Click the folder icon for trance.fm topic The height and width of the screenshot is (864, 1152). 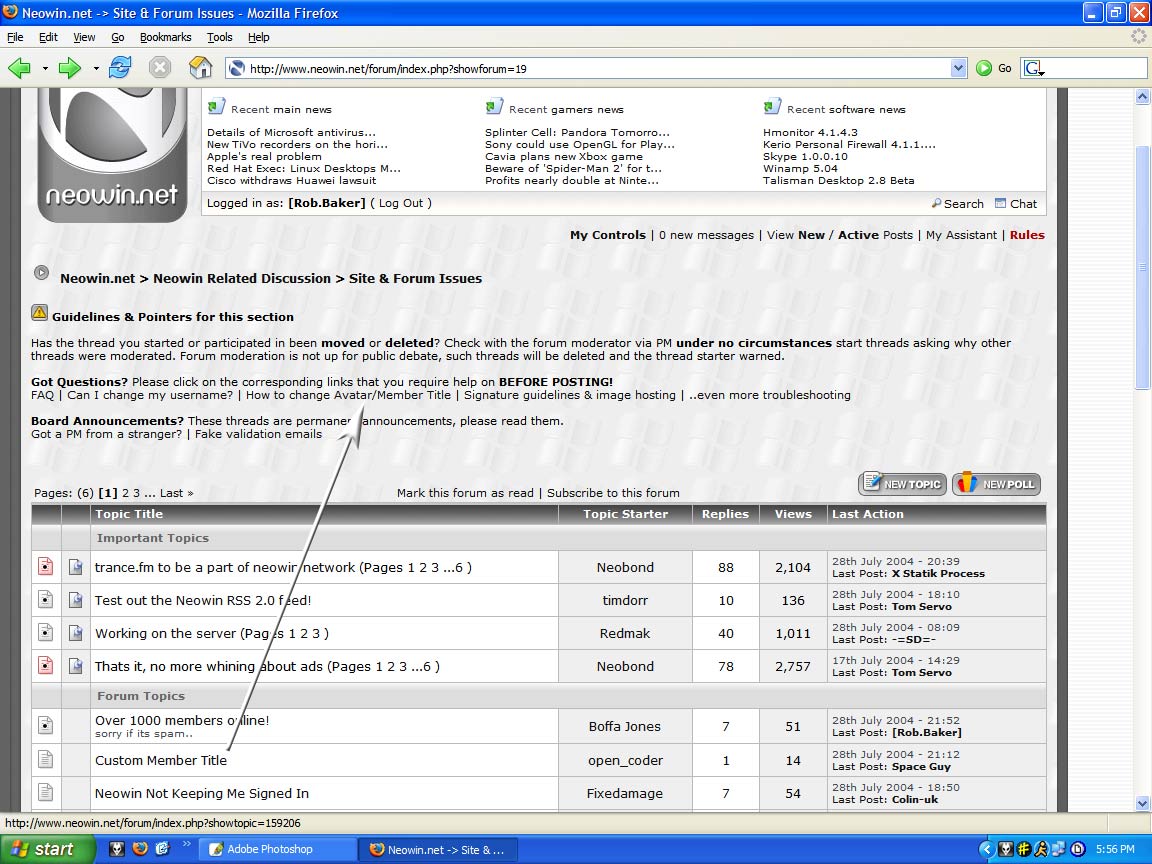(46, 566)
